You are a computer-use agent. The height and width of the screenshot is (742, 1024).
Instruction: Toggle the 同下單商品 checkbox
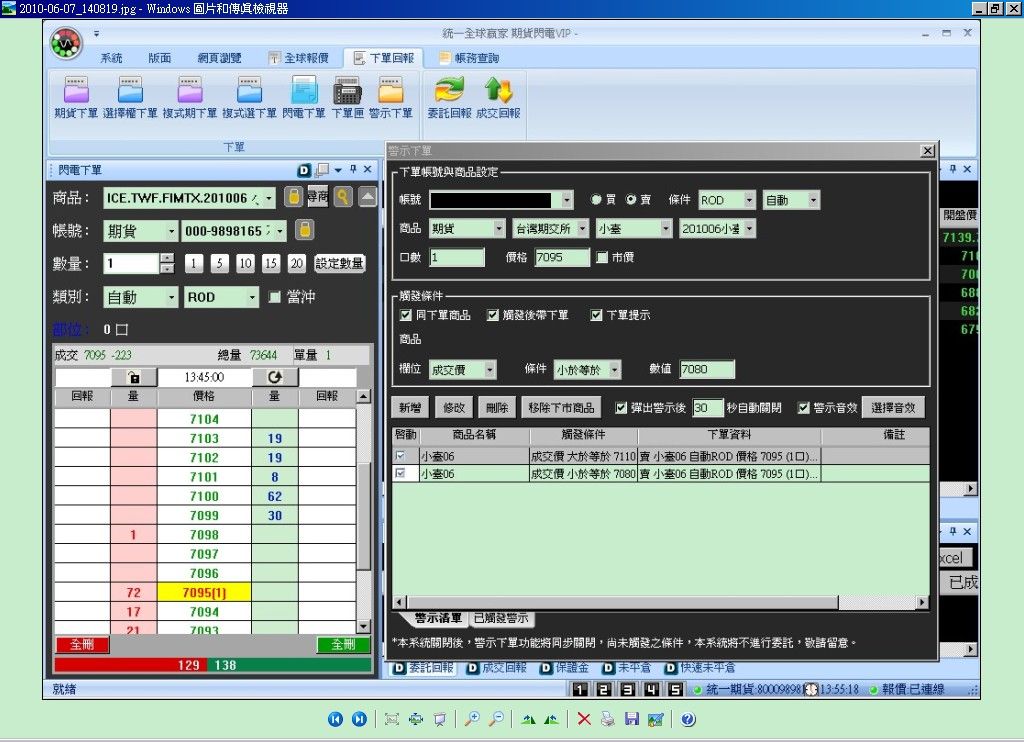(406, 315)
